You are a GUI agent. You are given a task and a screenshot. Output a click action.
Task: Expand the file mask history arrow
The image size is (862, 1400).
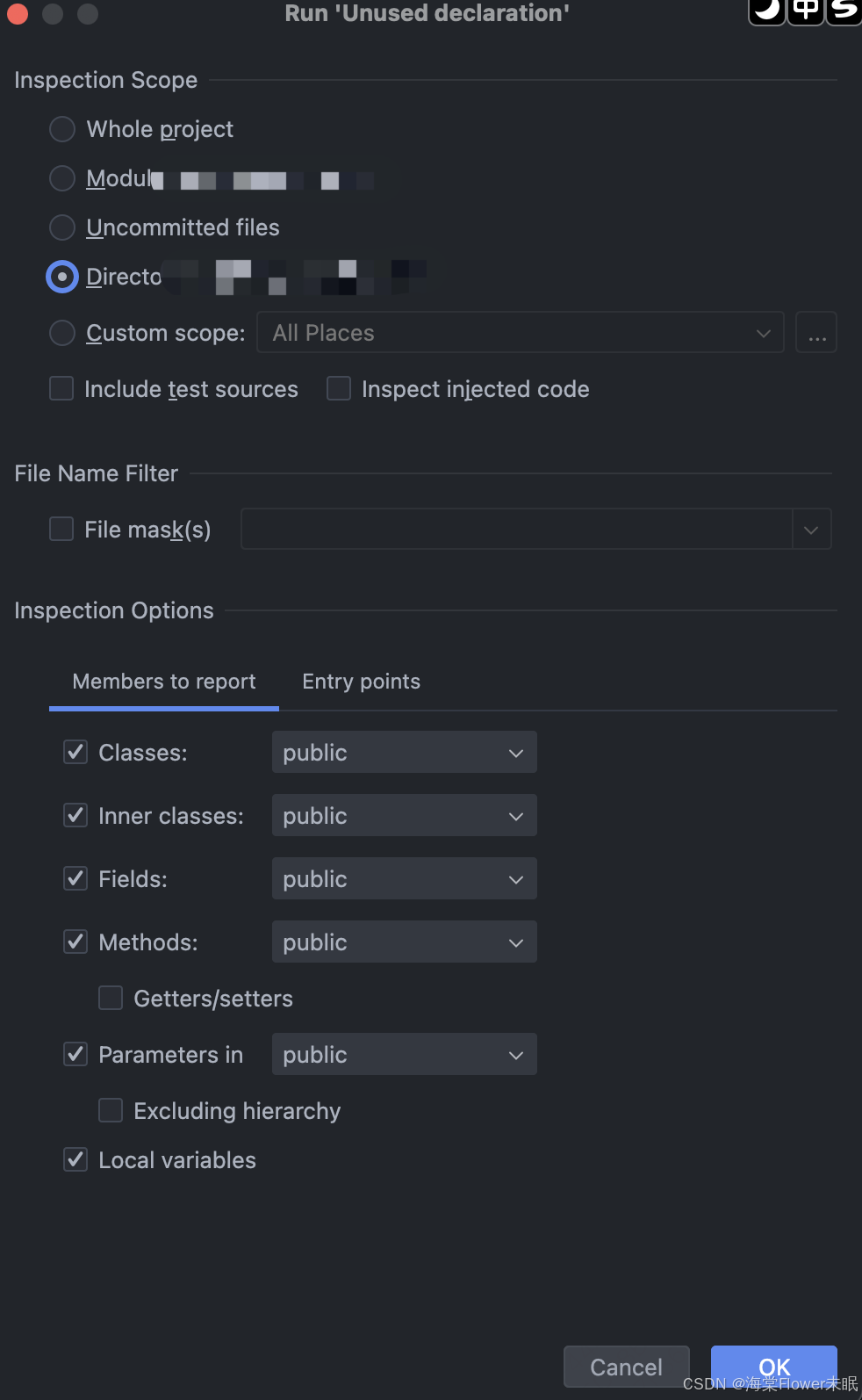point(811,530)
